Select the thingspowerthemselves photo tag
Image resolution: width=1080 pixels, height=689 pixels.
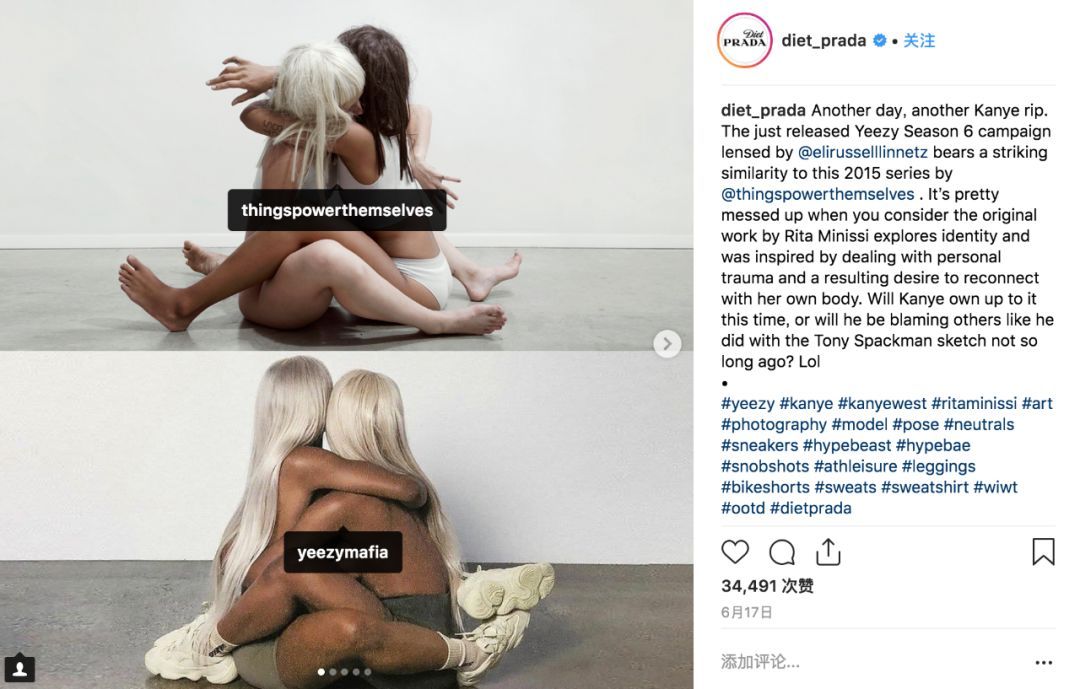tap(337, 210)
